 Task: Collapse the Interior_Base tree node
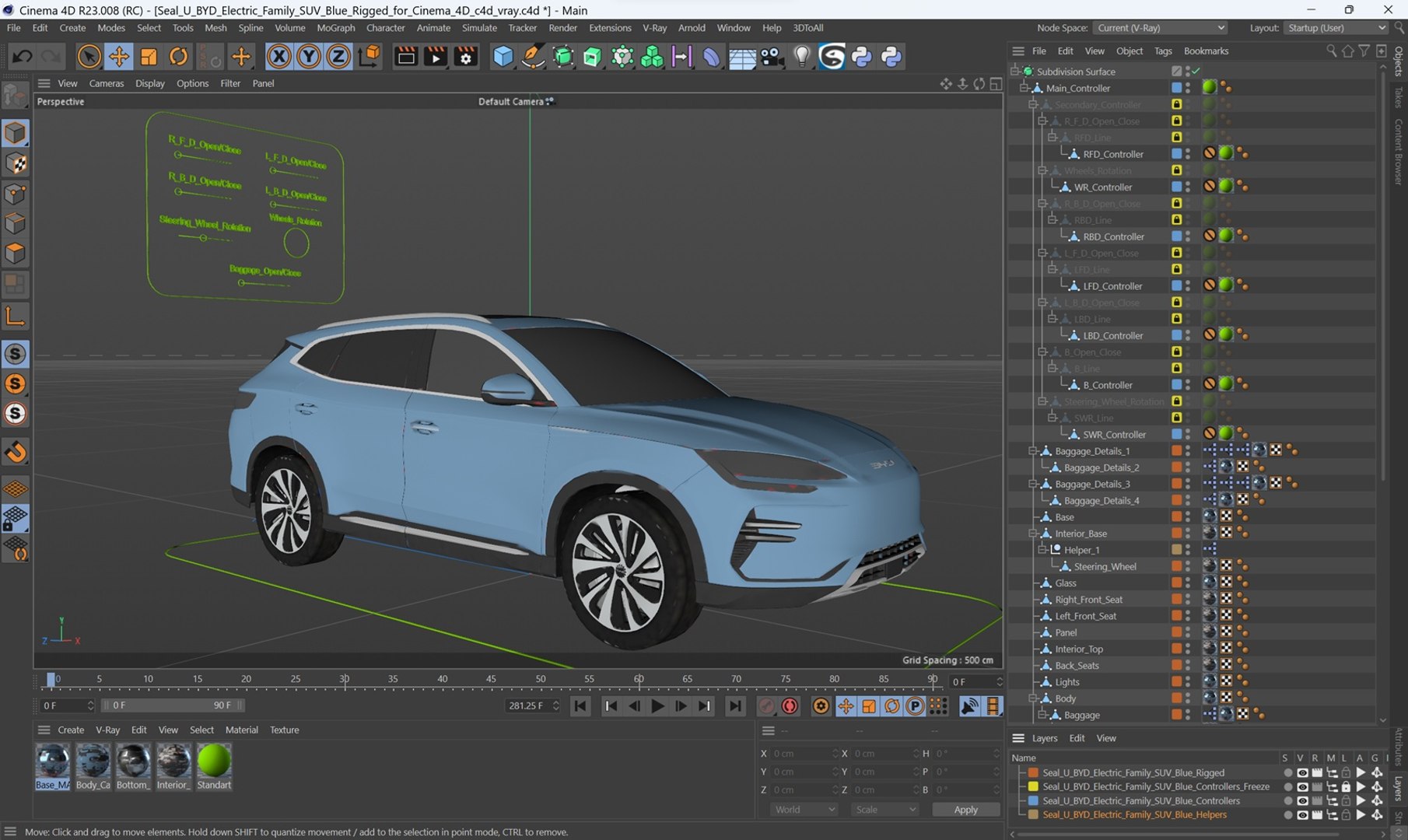pyautogui.click(x=1033, y=534)
